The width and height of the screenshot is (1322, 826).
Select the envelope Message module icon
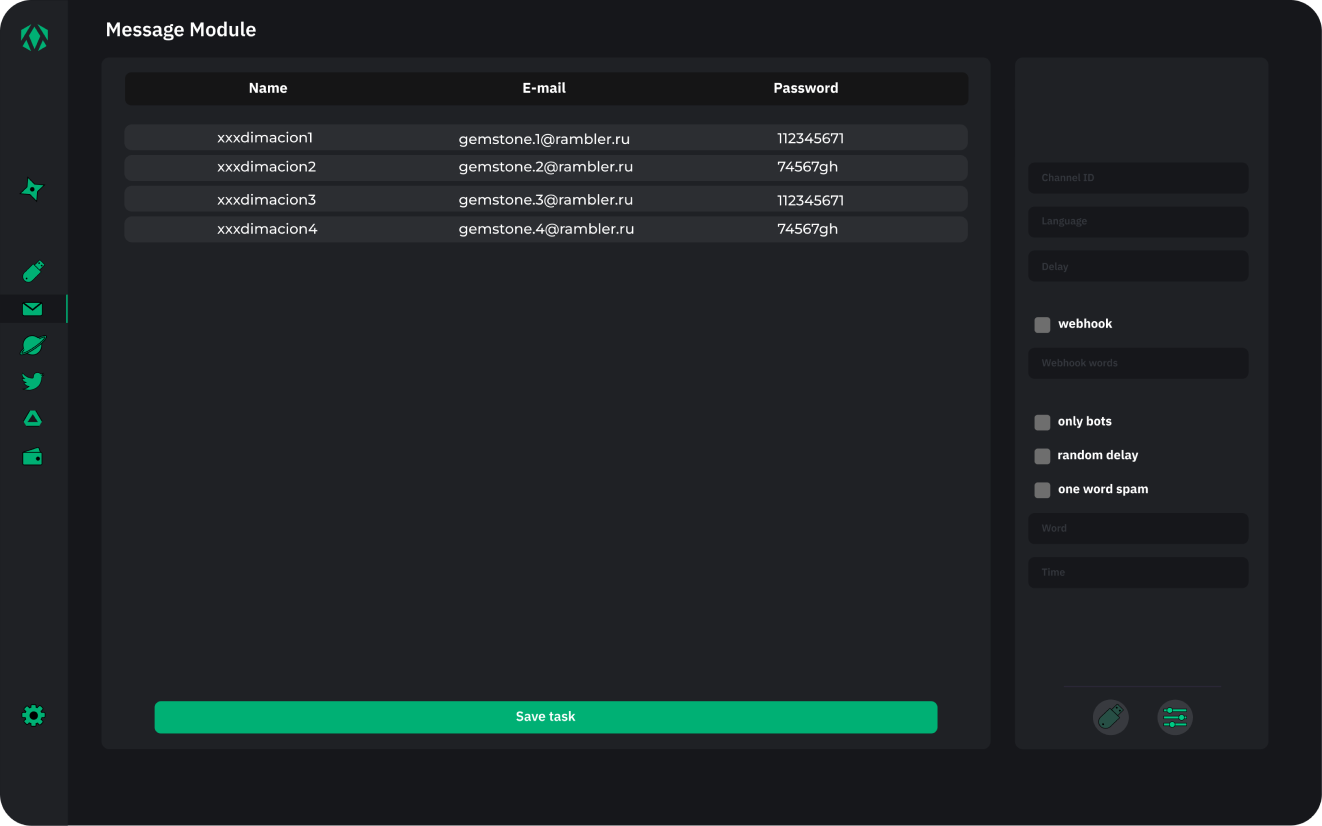(33, 309)
